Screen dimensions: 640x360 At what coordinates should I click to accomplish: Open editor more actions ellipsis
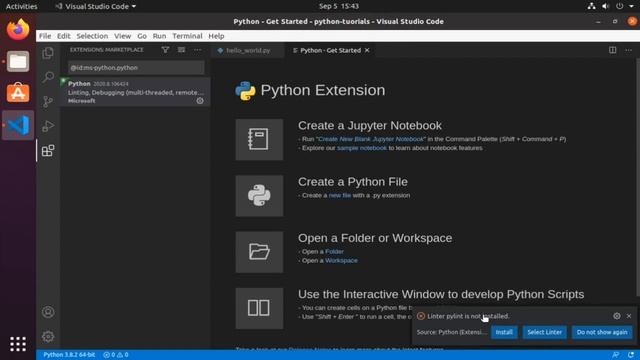[629, 50]
